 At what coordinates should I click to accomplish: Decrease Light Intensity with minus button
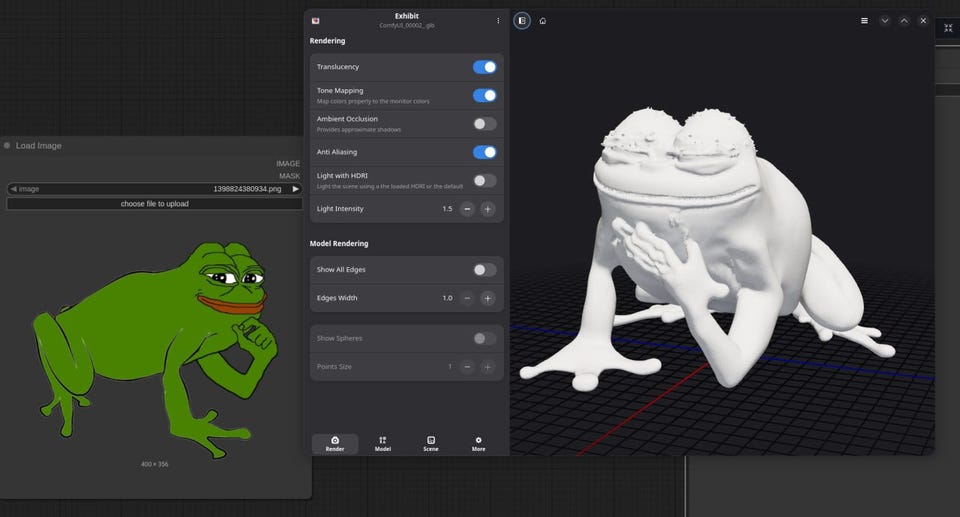tap(467, 209)
